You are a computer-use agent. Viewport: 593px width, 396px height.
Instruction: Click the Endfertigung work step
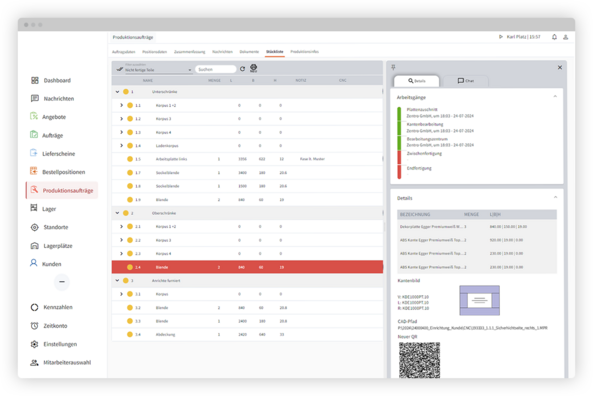tap(419, 168)
